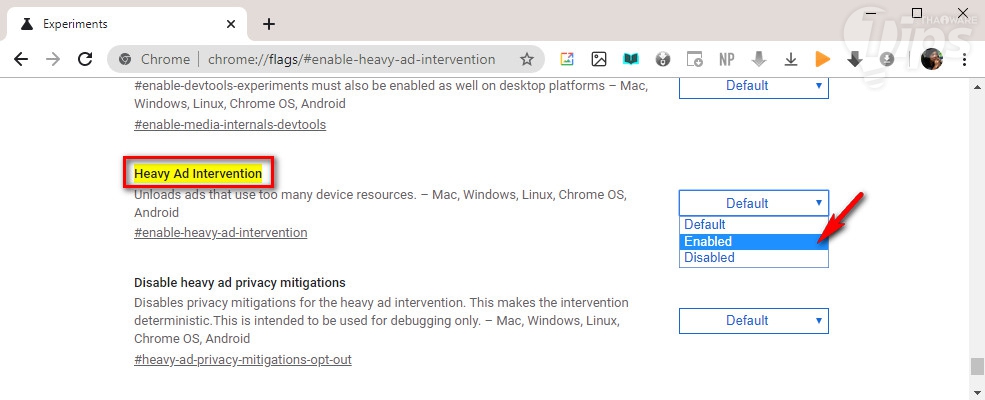Select Disabled option in dropdown list
The height and width of the screenshot is (400, 985).
tap(754, 258)
